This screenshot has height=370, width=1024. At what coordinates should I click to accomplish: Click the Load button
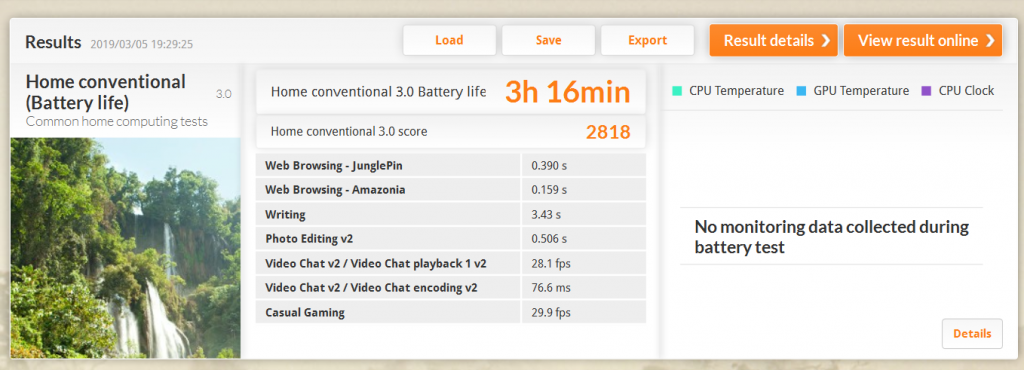(x=449, y=40)
